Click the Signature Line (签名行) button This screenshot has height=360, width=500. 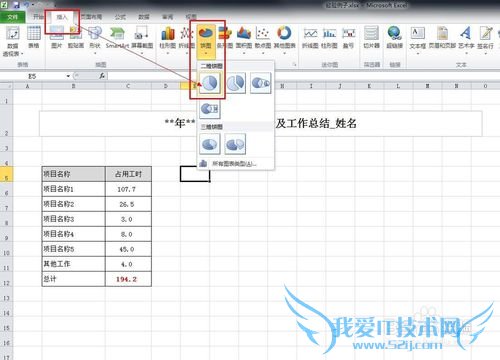coord(485,39)
